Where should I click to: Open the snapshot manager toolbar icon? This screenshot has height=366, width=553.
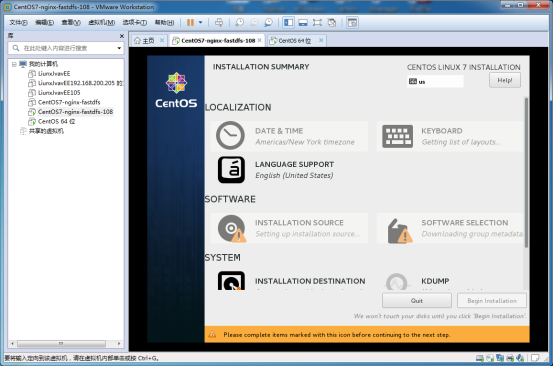pyautogui.click(x=268, y=23)
